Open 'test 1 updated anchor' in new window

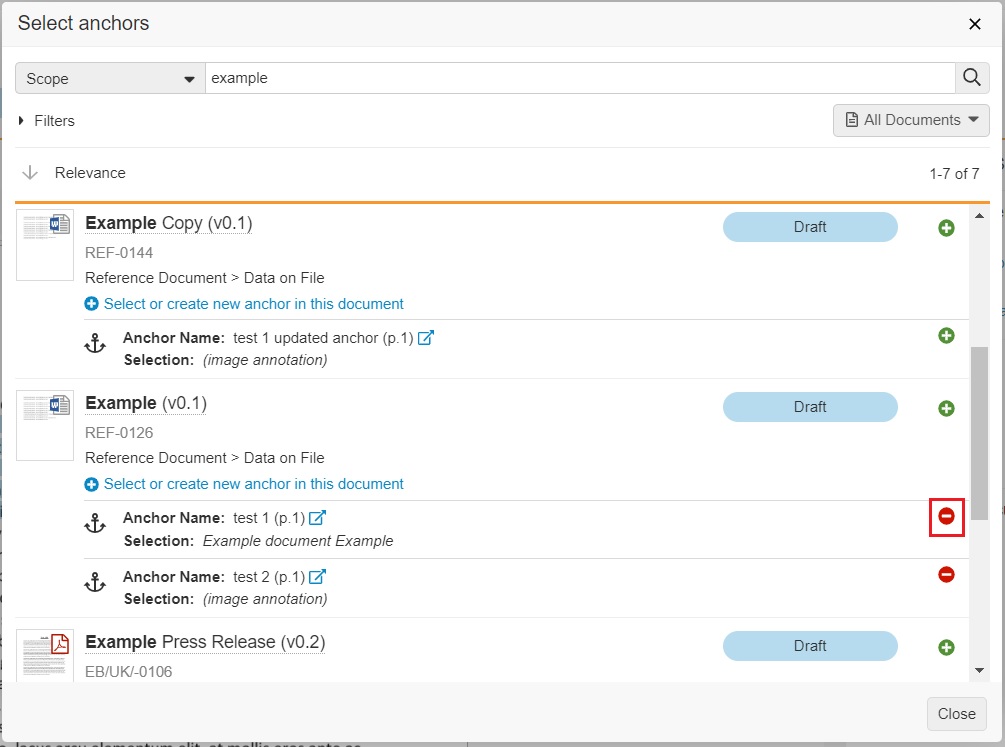coord(426,338)
